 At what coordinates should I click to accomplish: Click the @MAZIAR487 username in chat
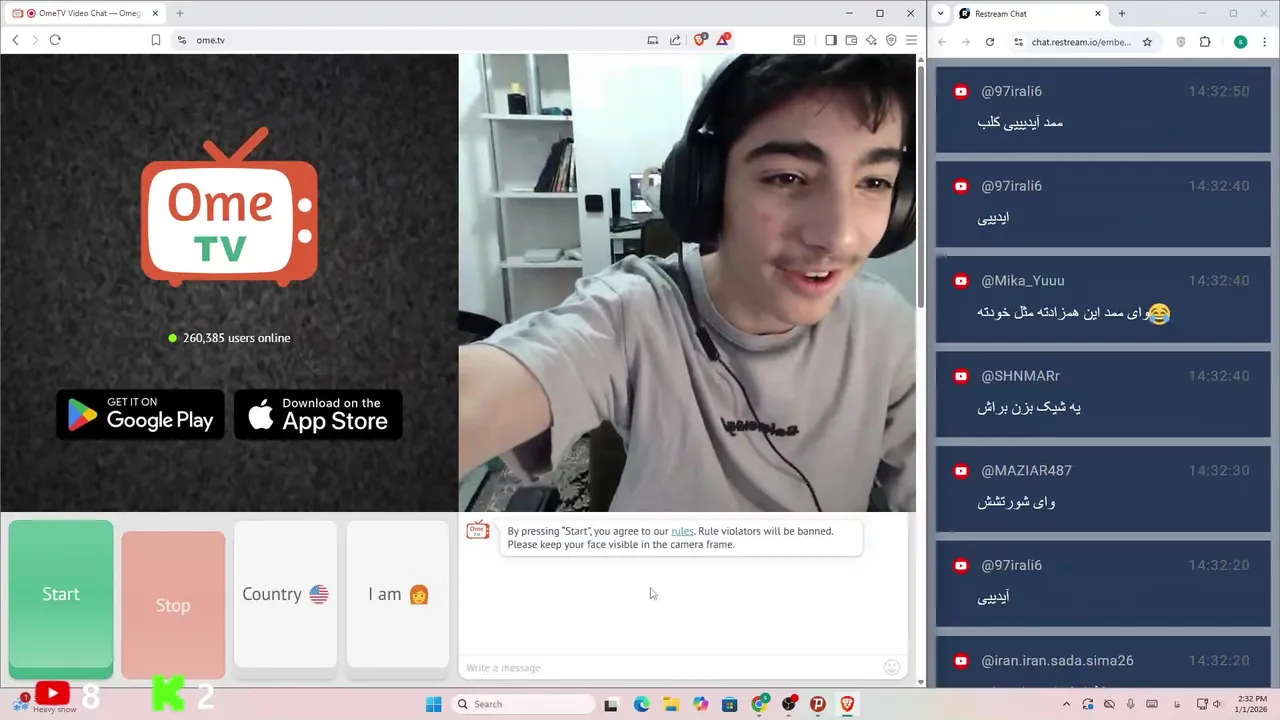click(x=1026, y=471)
